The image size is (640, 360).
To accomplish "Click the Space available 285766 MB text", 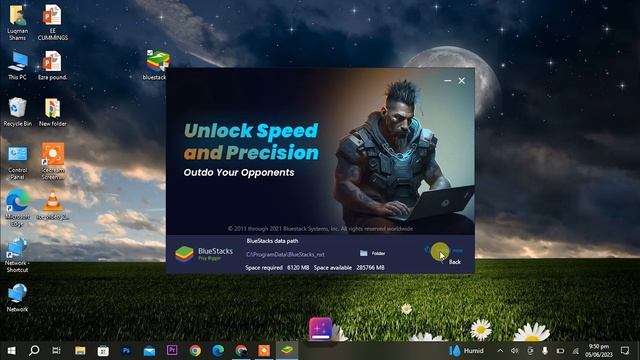I will tap(349, 268).
